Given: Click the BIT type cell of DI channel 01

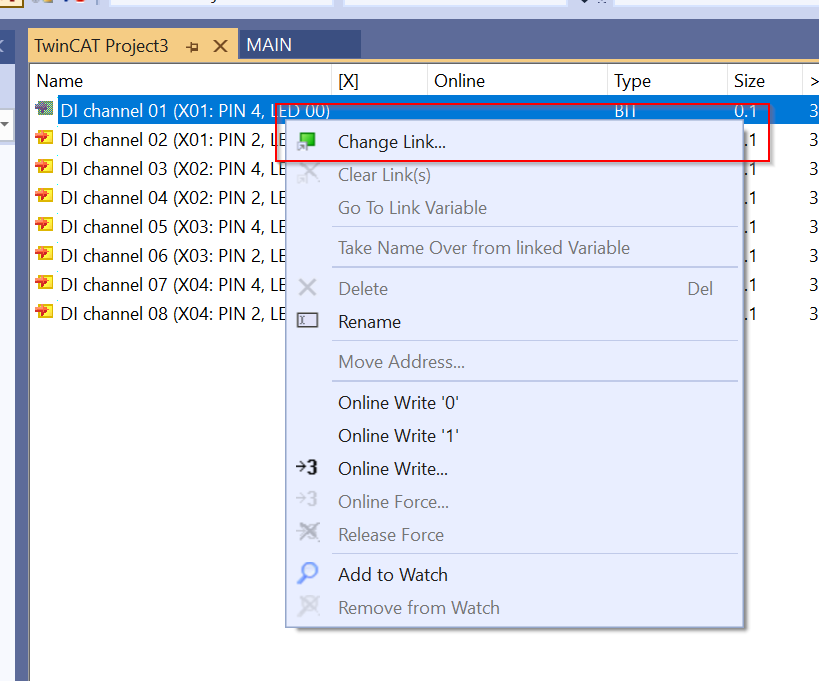Looking at the screenshot, I should (625, 111).
